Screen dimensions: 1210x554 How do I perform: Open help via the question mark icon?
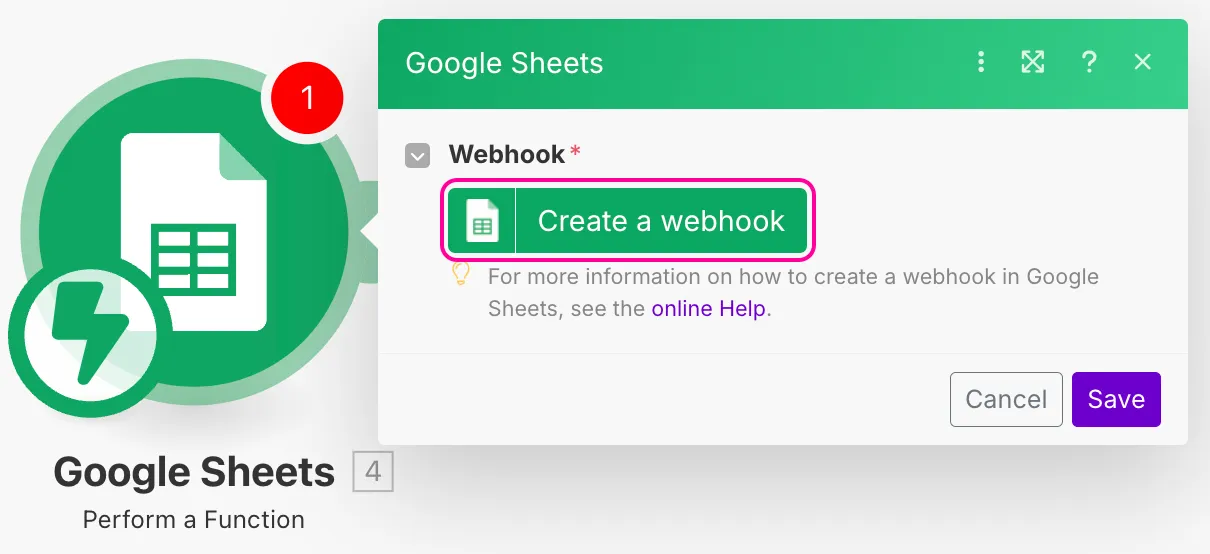click(1089, 63)
